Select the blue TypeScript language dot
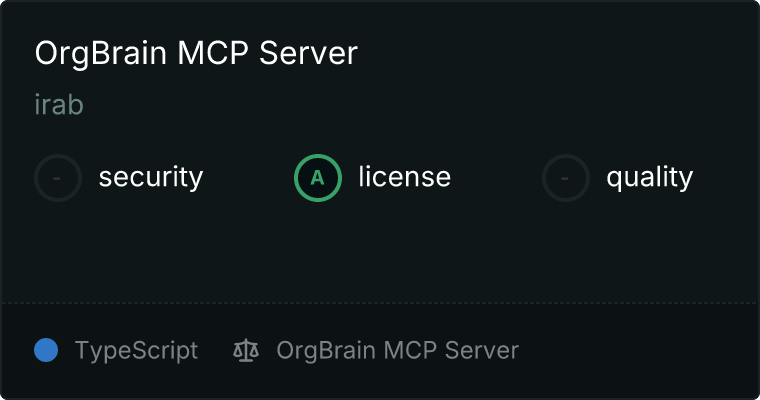The image size is (760, 400). 46,350
